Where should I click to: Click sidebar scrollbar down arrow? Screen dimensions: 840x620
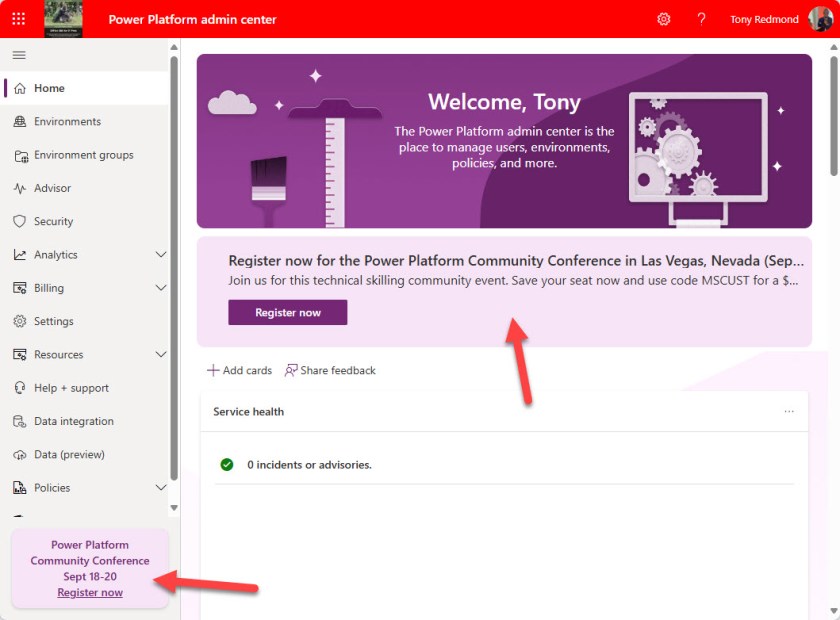pos(174,507)
